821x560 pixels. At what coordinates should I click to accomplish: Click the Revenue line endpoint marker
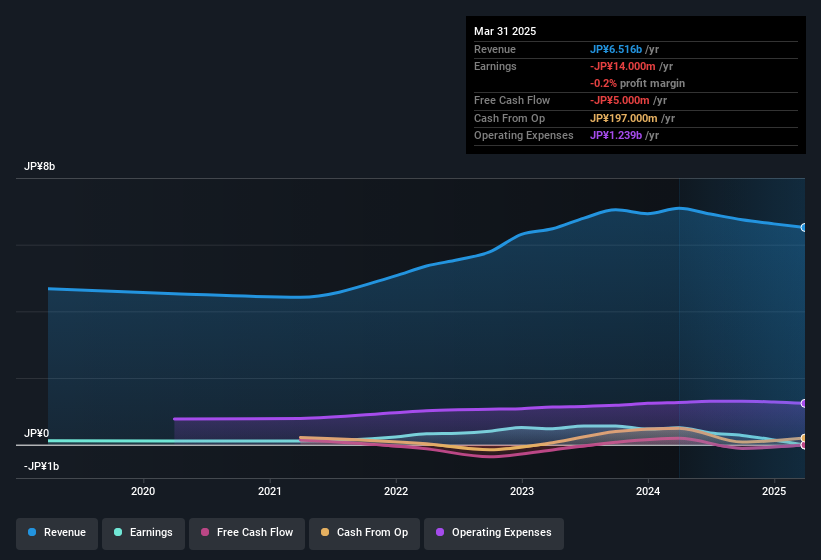[804, 228]
